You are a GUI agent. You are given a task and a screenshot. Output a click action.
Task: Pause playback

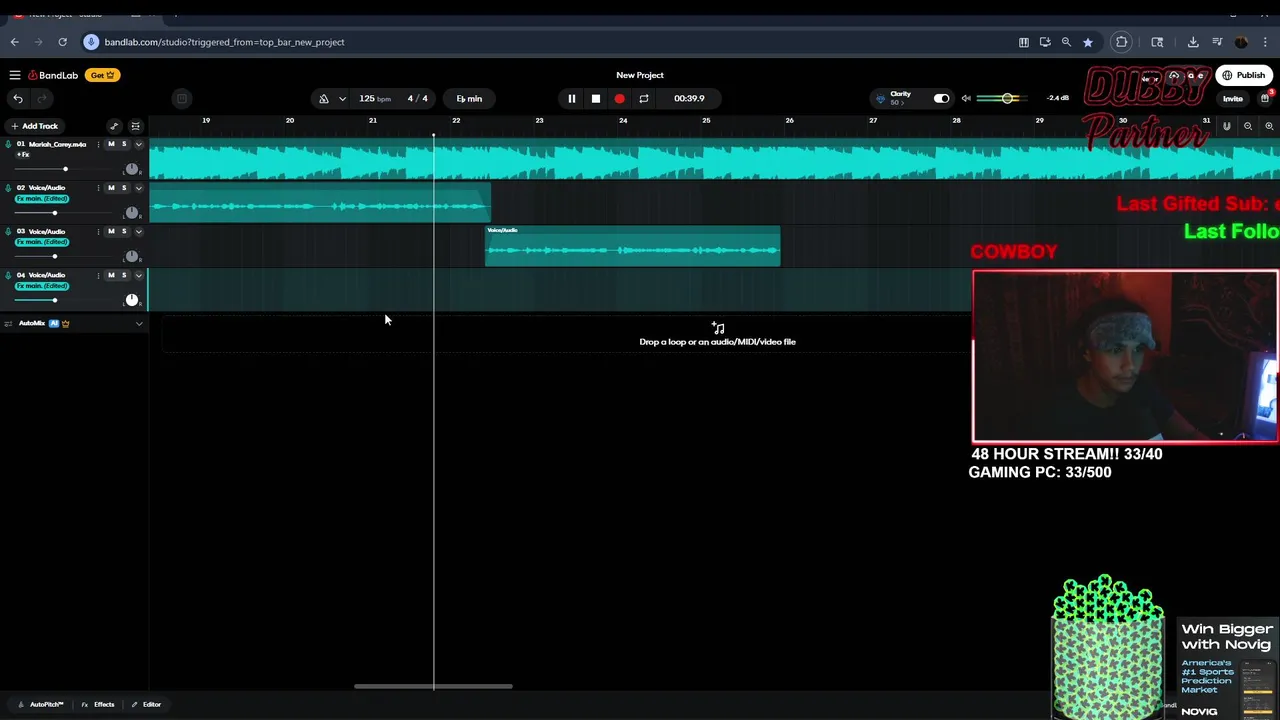571,98
